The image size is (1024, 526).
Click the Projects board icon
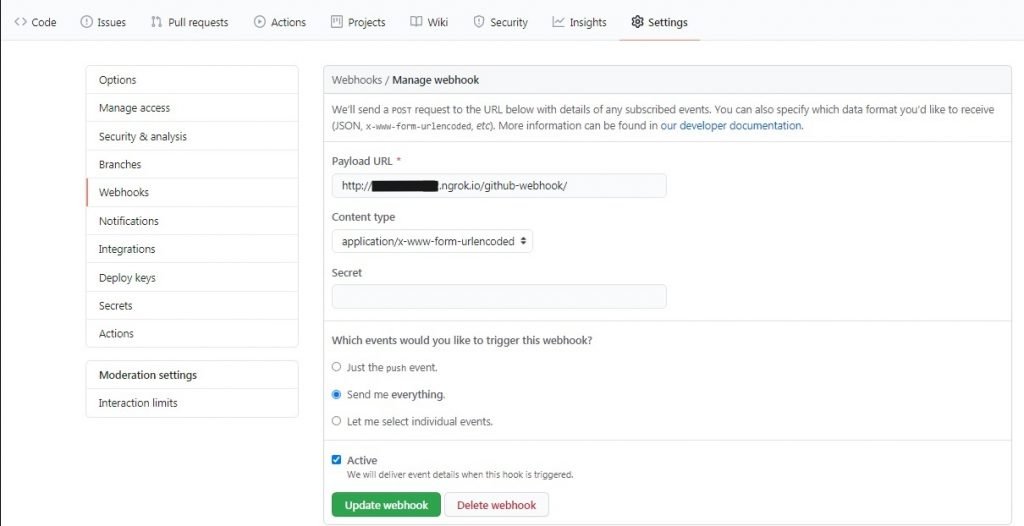pyautogui.click(x=337, y=22)
